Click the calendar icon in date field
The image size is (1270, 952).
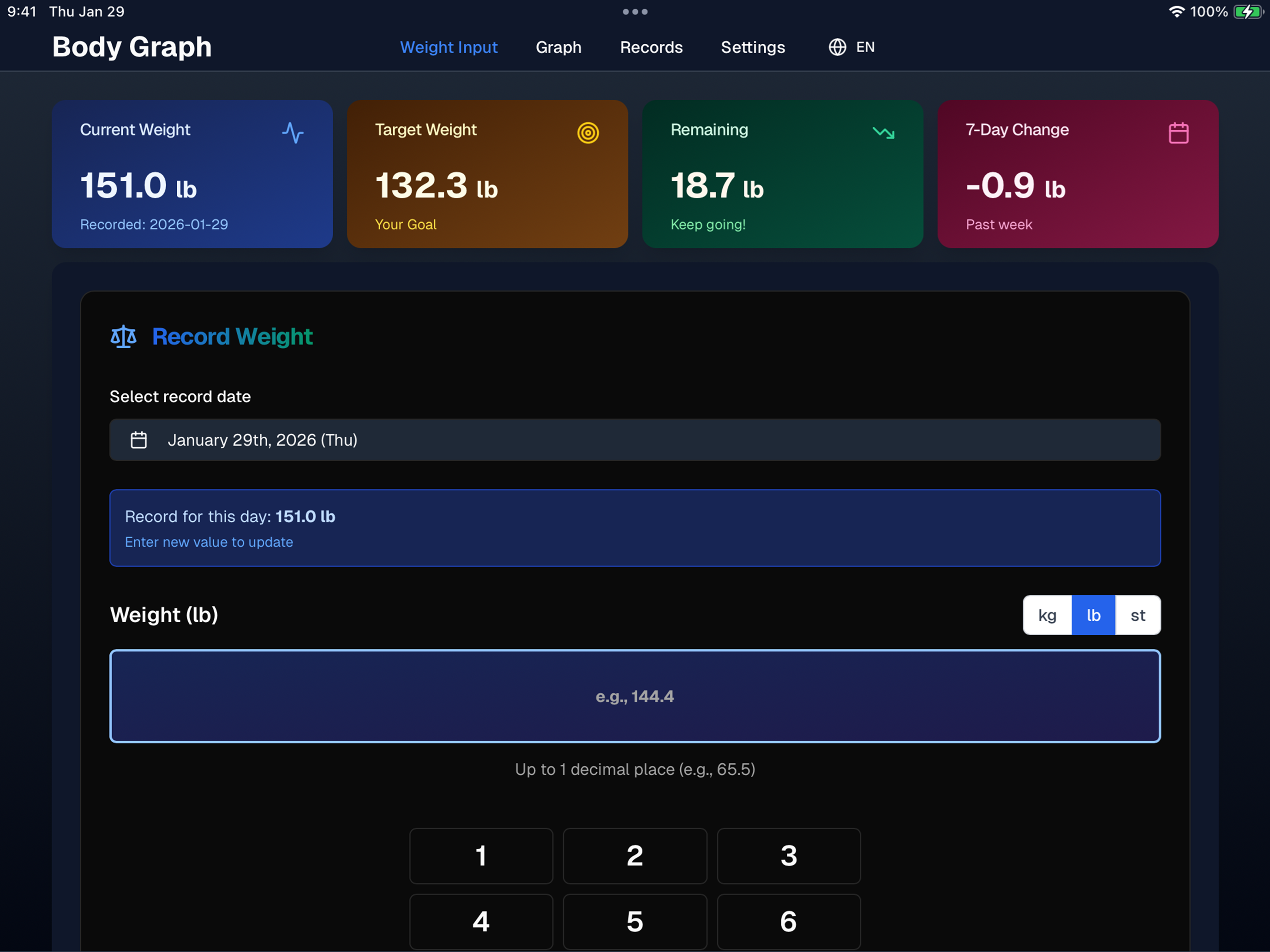[139, 440]
